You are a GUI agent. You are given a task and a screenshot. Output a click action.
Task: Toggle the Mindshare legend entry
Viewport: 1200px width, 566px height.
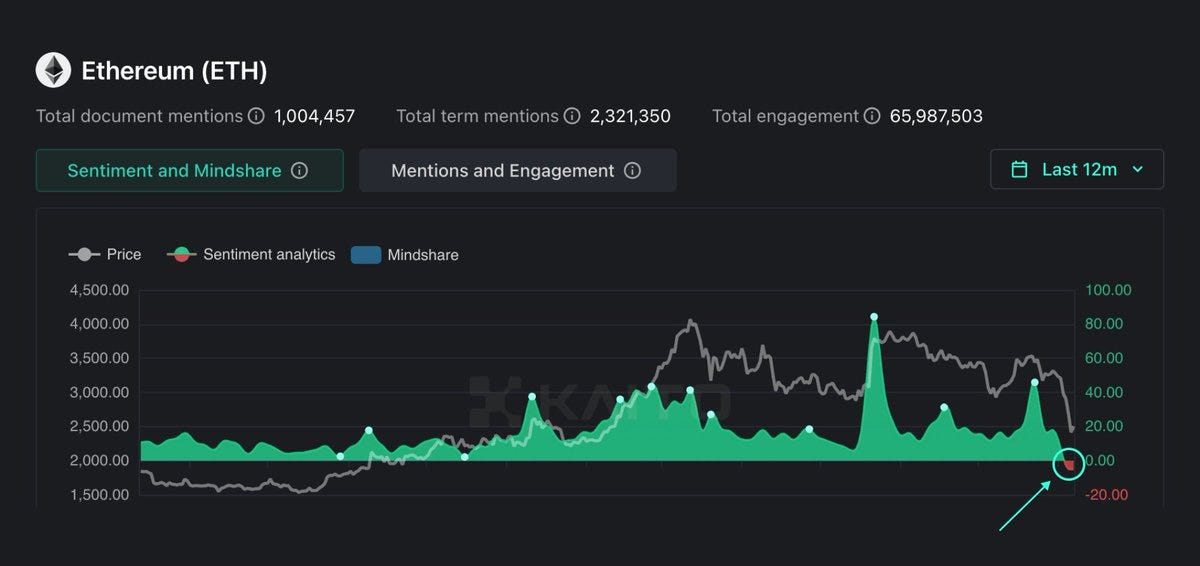pos(405,255)
